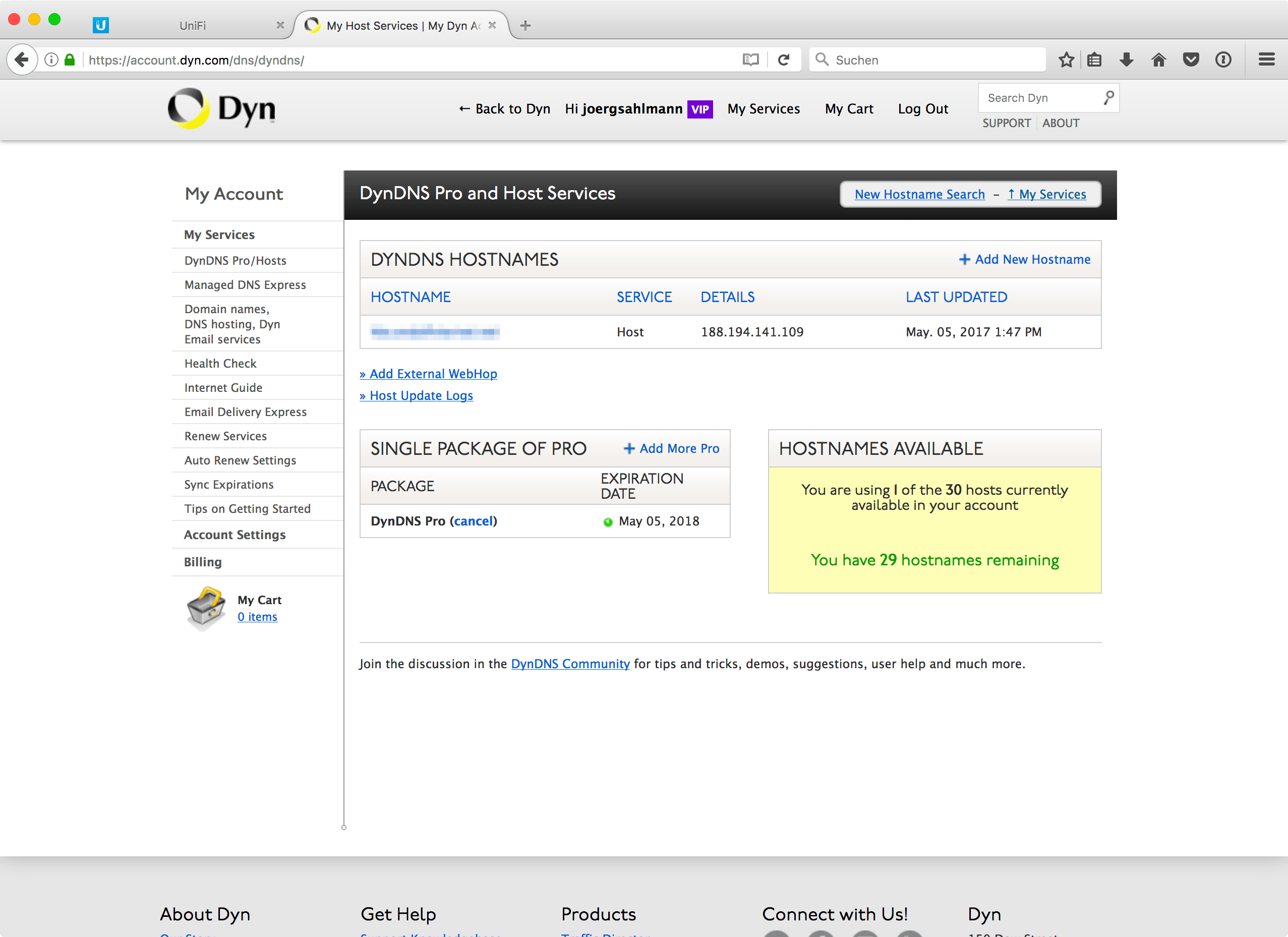Open Auto Renew Settings in sidebar
Viewport: 1288px width, 937px height.
[x=240, y=460]
